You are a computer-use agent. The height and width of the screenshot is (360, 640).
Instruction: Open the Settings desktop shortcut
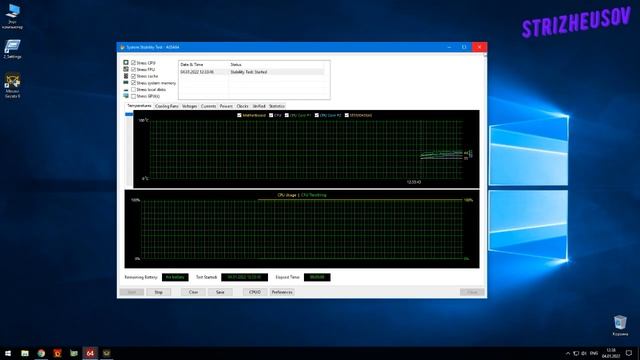click(x=13, y=49)
